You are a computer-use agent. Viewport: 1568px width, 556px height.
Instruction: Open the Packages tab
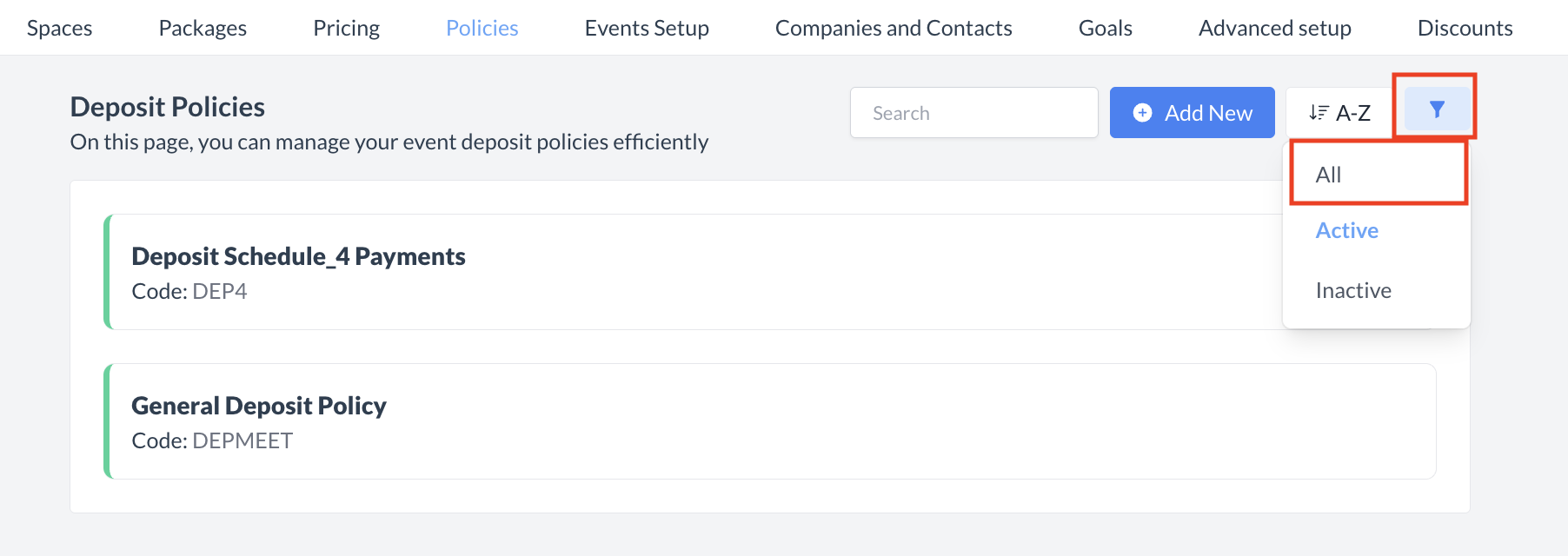point(203,28)
